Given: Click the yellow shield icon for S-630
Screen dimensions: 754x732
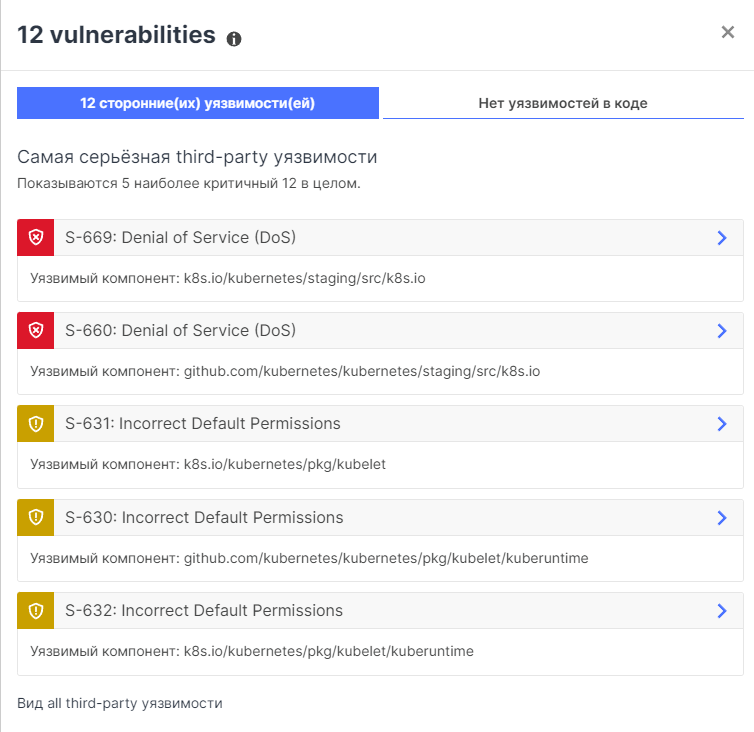Looking at the screenshot, I should tap(36, 518).
